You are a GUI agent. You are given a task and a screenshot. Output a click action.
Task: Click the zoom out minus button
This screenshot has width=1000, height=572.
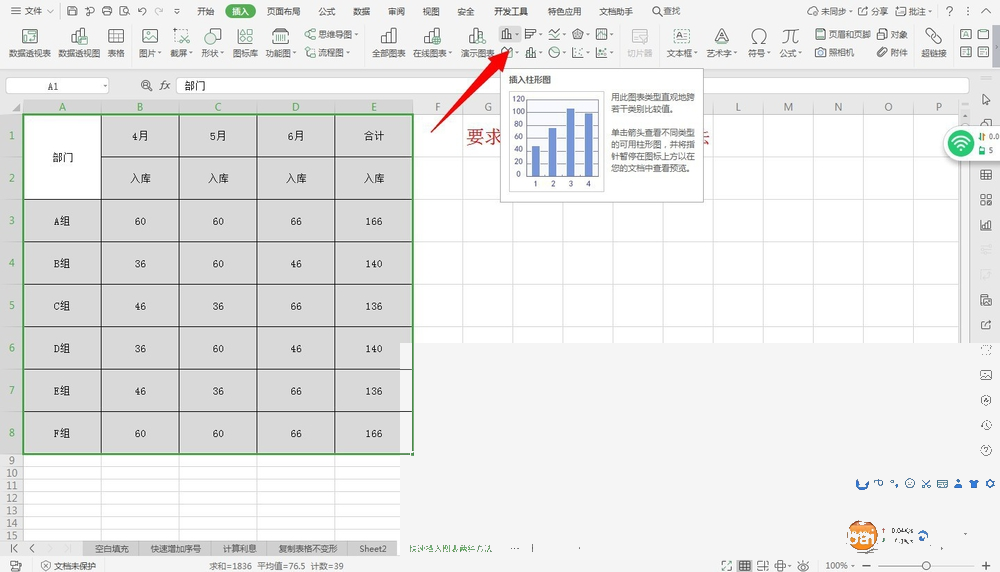point(866,566)
